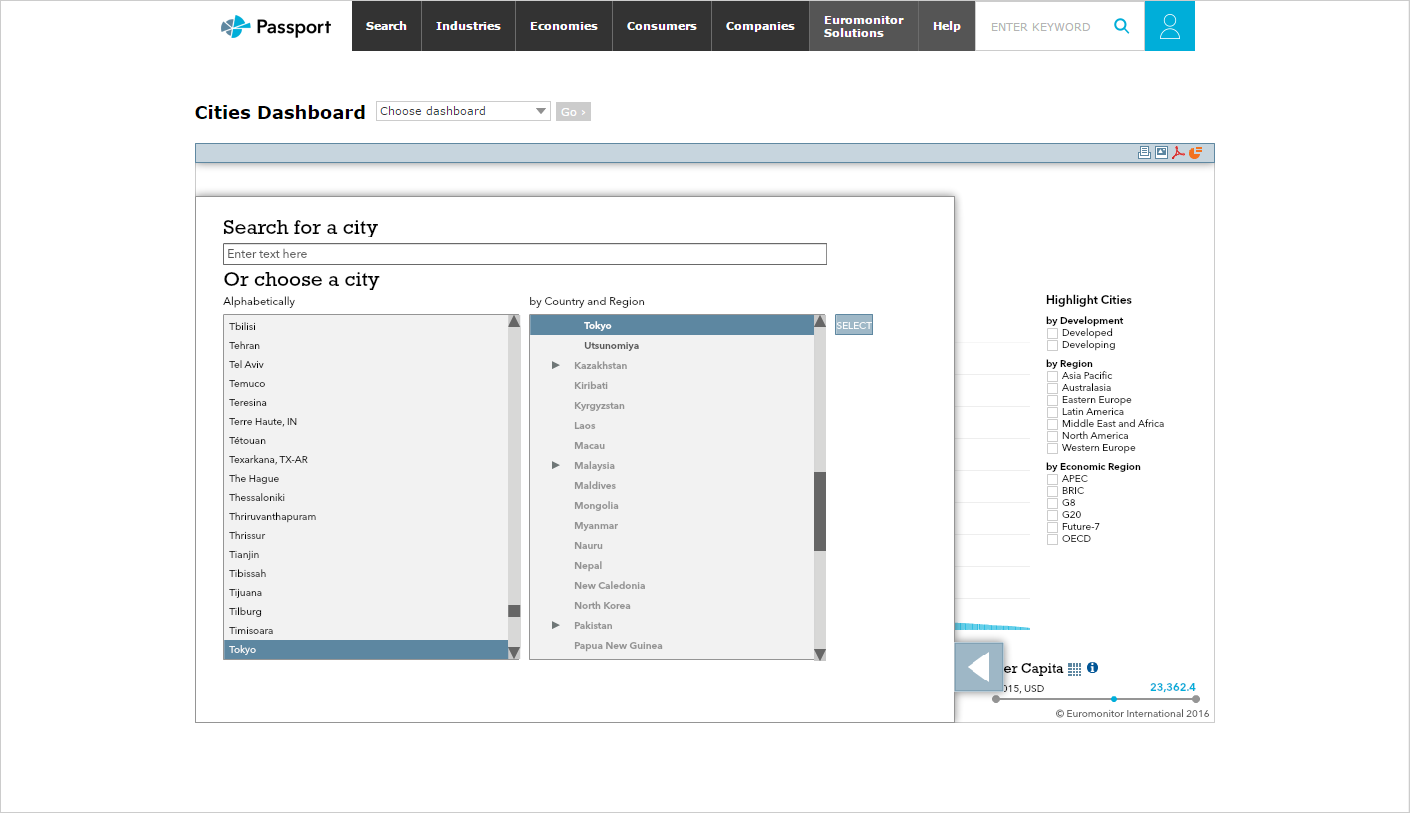The image size is (1410, 813).
Task: Check the Developed checkbox under by Development
Action: 1051,332
